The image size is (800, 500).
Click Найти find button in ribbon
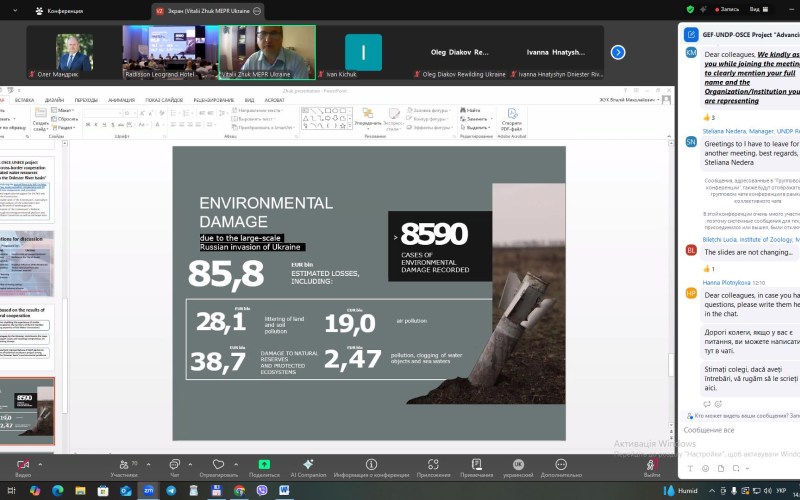point(470,110)
